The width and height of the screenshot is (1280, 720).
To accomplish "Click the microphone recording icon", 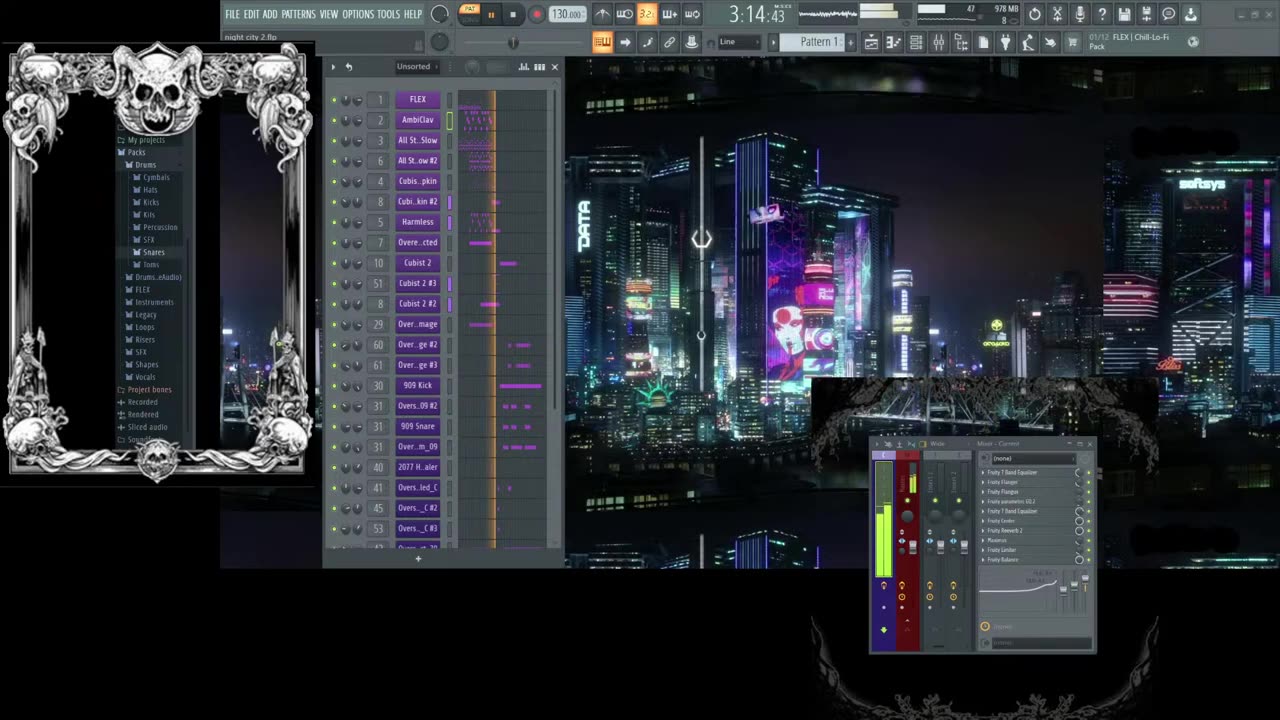I will tap(1080, 14).
